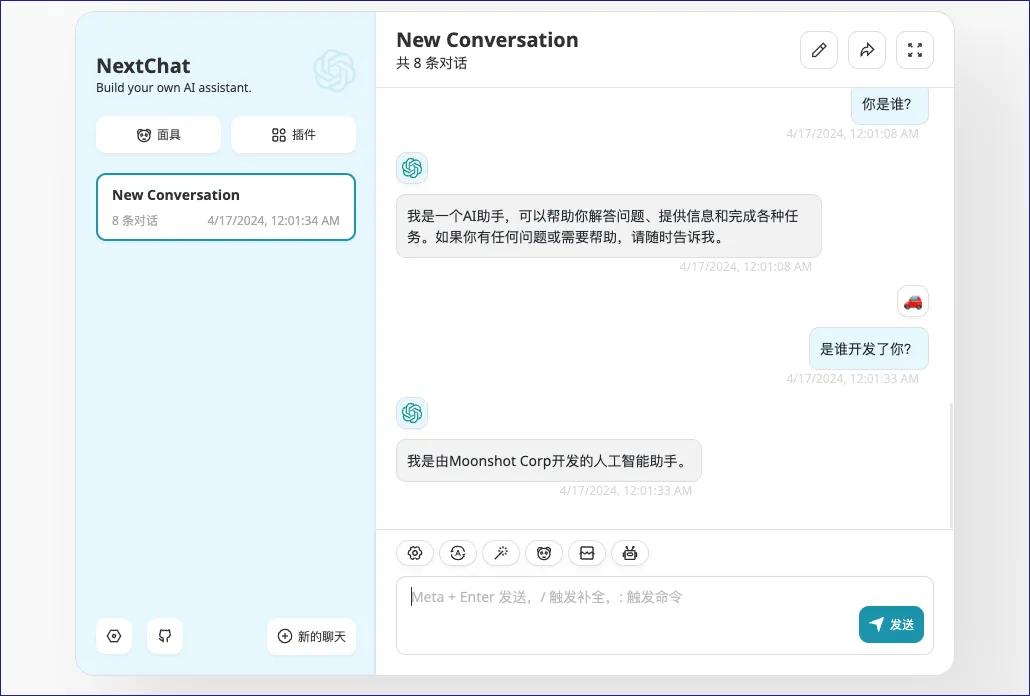Screen dimensions: 1030x696
Task: Open the 插件 plugins page
Action: pyautogui.click(x=293, y=135)
